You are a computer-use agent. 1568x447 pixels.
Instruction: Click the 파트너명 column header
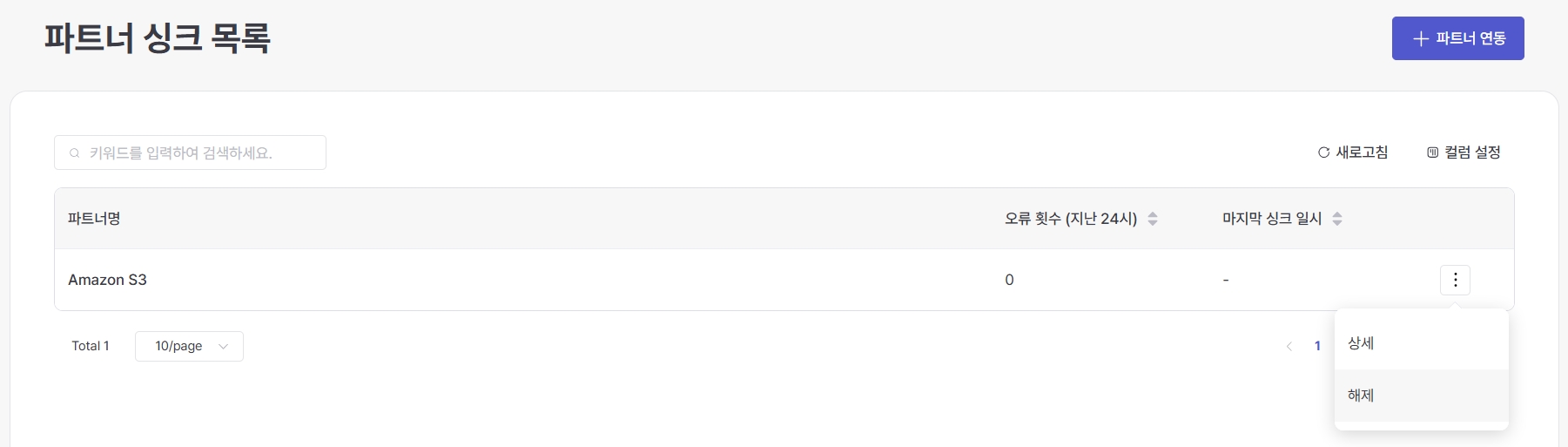pyautogui.click(x=94, y=219)
